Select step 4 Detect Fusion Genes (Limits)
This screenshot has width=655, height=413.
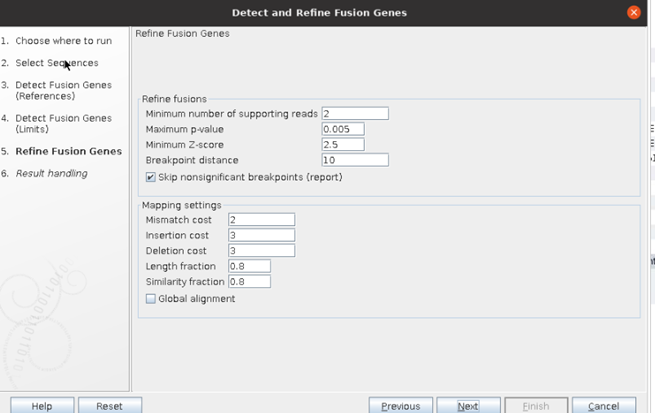tap(63, 124)
